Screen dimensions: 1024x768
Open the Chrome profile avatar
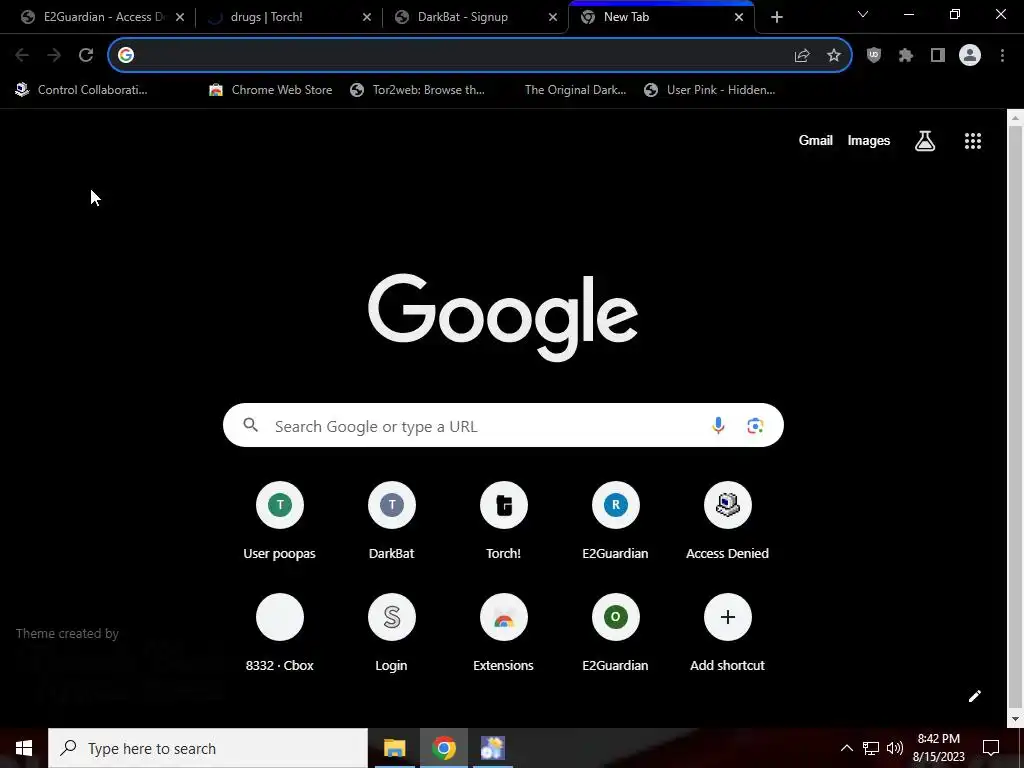point(970,56)
